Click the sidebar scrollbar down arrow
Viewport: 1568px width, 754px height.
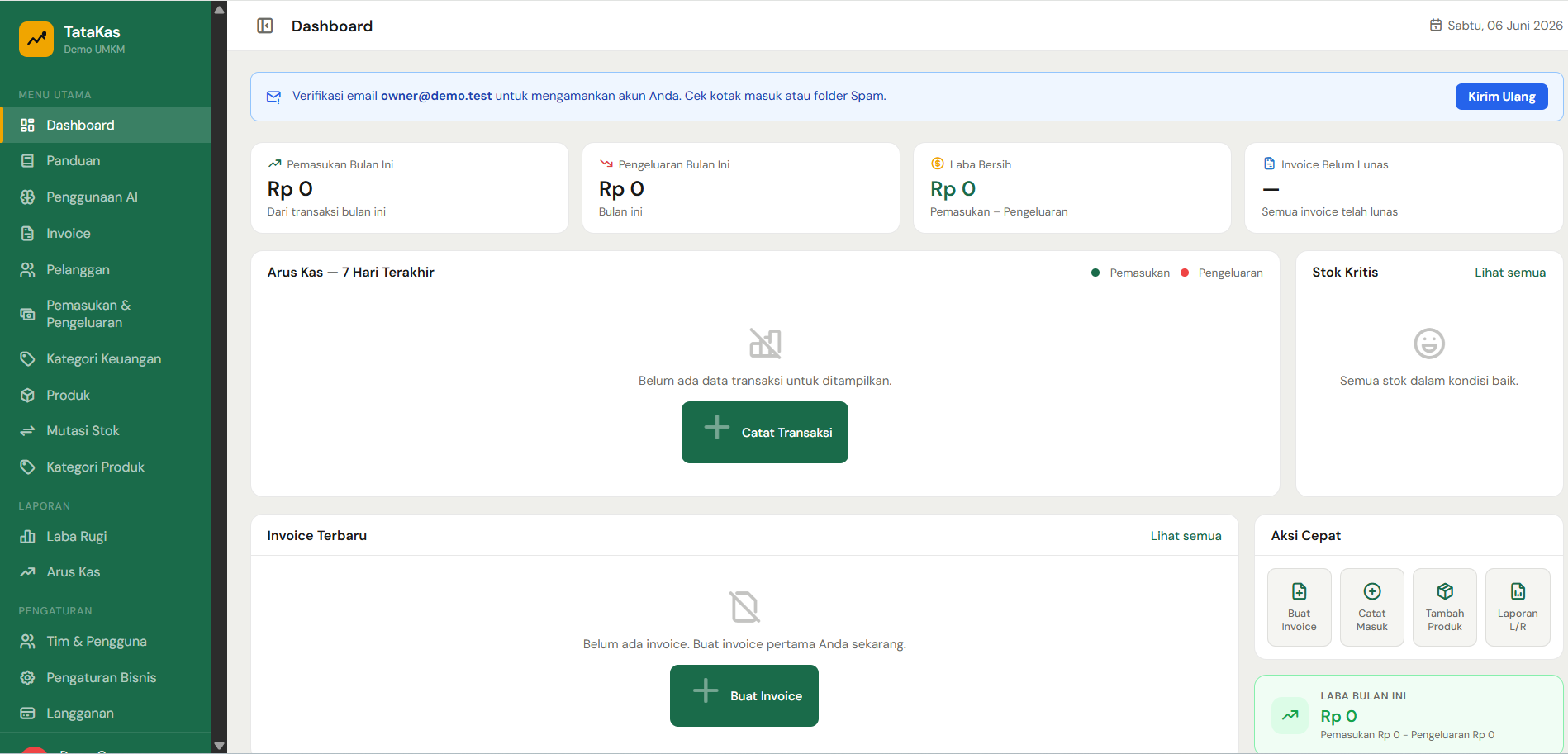(219, 745)
